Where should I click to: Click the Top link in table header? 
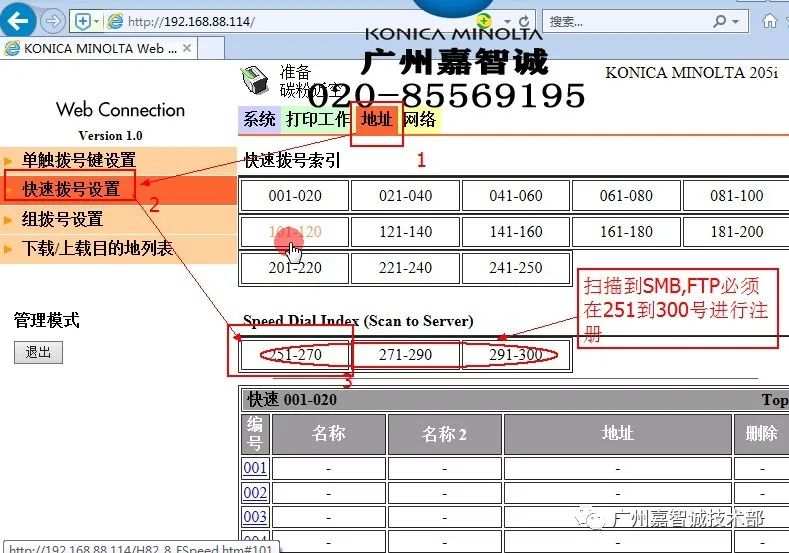click(x=775, y=400)
